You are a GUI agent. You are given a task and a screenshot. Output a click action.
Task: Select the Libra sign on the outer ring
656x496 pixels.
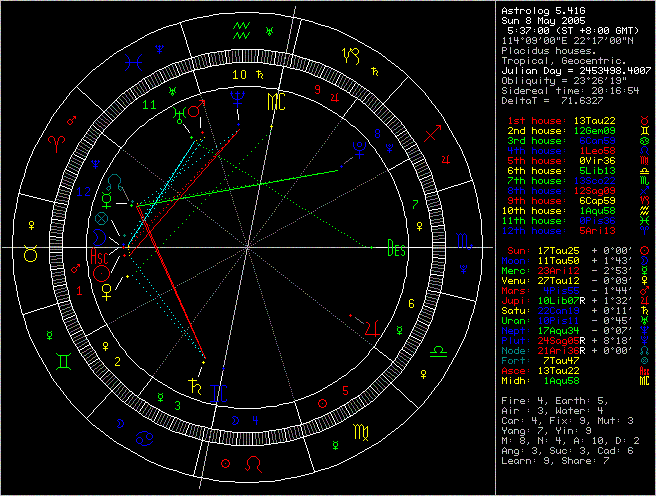point(437,353)
